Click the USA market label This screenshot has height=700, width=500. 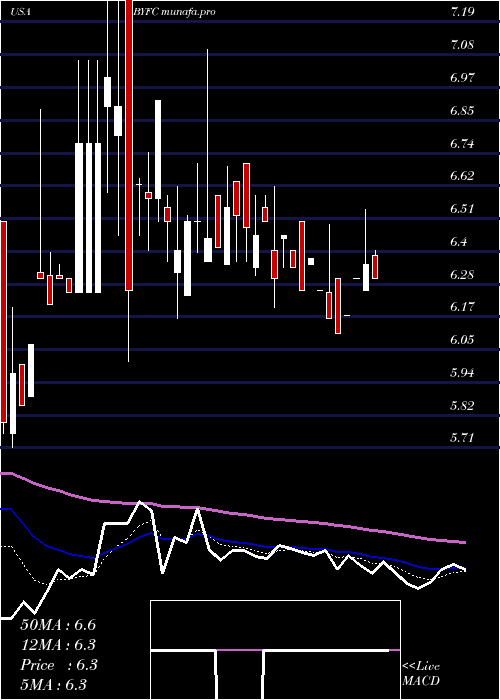point(21,12)
